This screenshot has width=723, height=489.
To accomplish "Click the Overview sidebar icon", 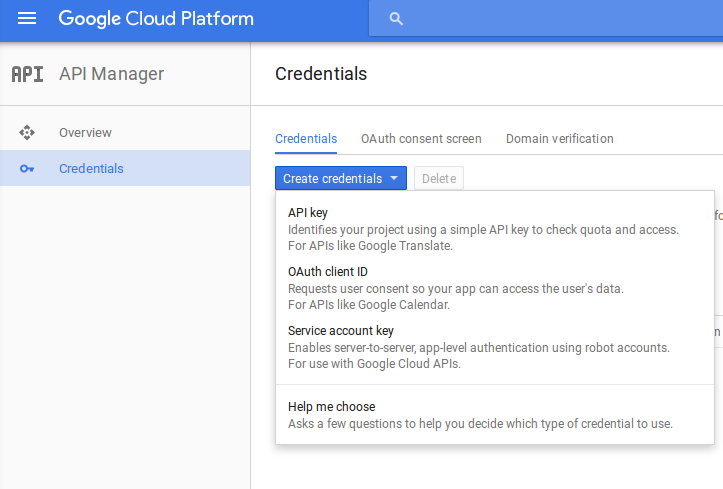I will [x=27, y=133].
